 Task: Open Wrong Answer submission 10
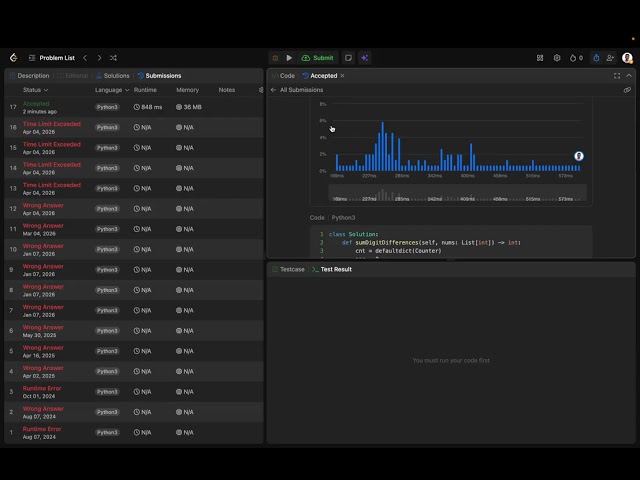click(133, 249)
